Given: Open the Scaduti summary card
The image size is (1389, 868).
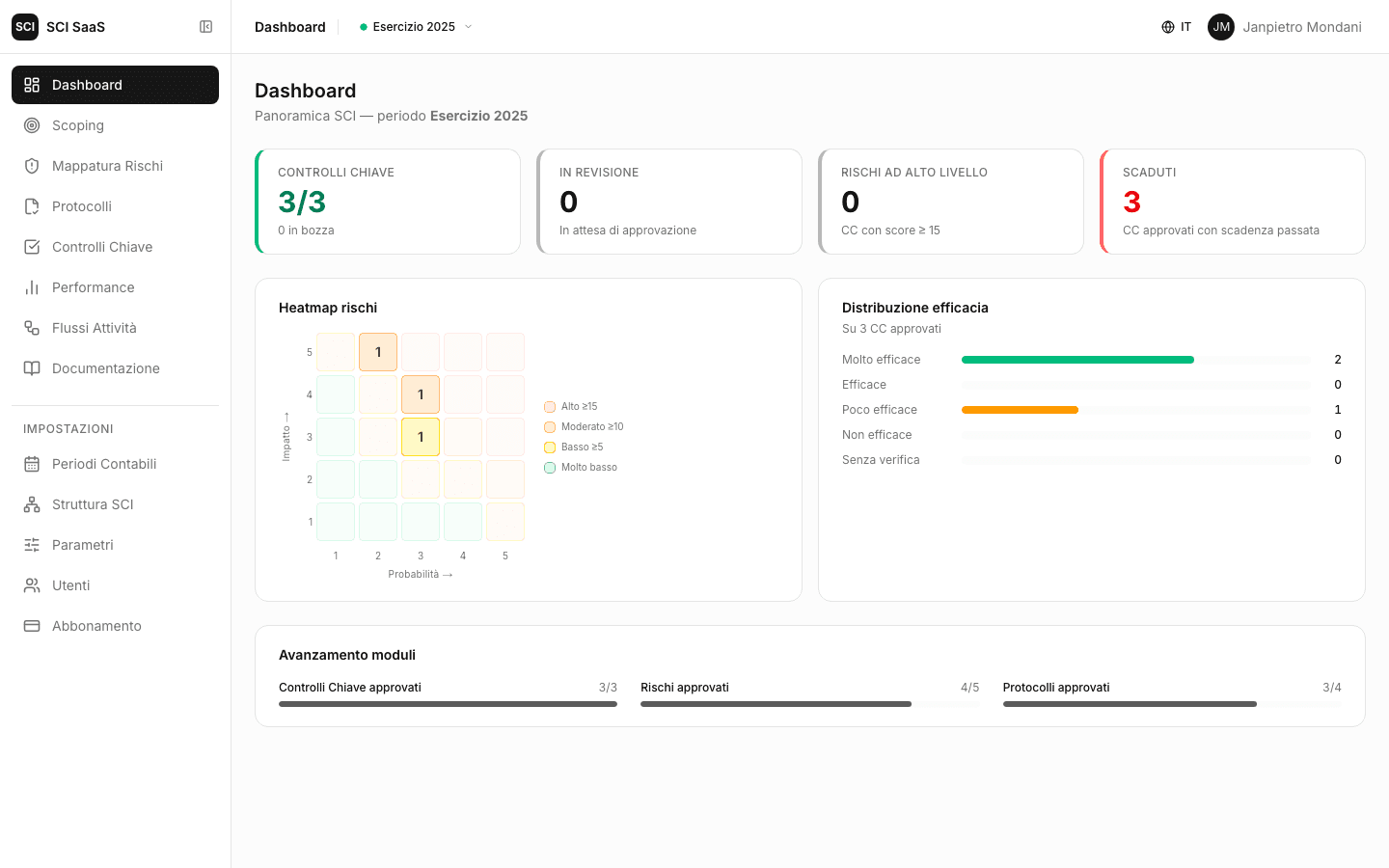Looking at the screenshot, I should point(1233,202).
